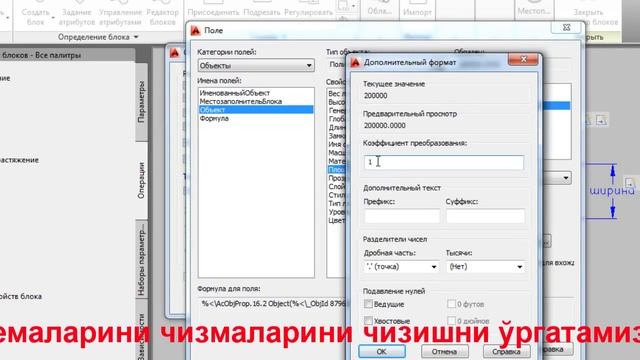Viewport: 640px width, 360px height.
Task: Open the dropdown behind the format dialog on the right
Action: (565, 178)
